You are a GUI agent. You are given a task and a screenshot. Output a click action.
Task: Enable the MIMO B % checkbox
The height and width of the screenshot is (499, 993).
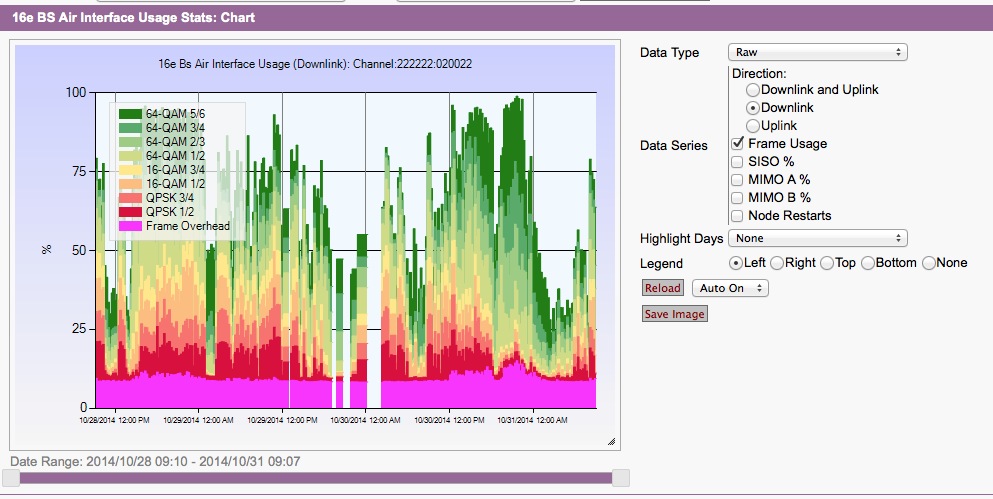[x=737, y=198]
